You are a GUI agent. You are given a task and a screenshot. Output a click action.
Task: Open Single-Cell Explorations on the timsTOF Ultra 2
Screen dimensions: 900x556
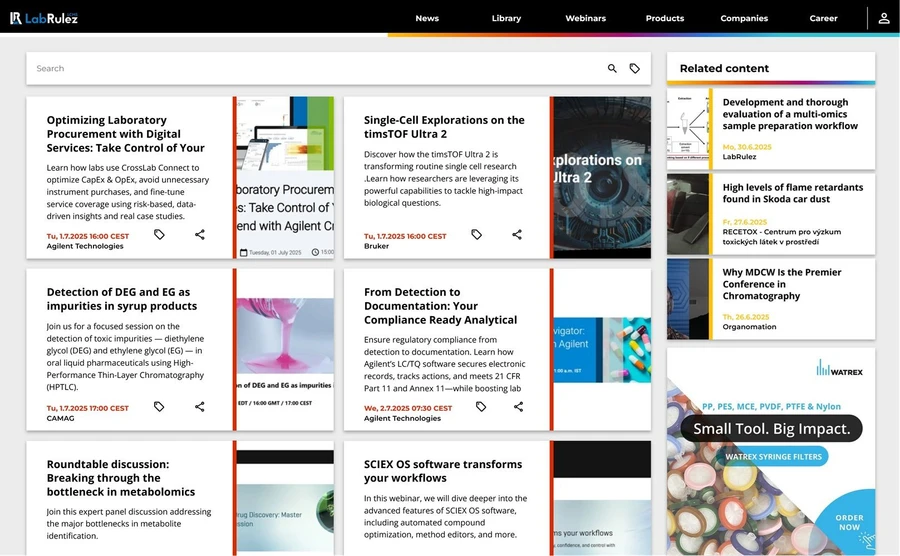[444, 127]
